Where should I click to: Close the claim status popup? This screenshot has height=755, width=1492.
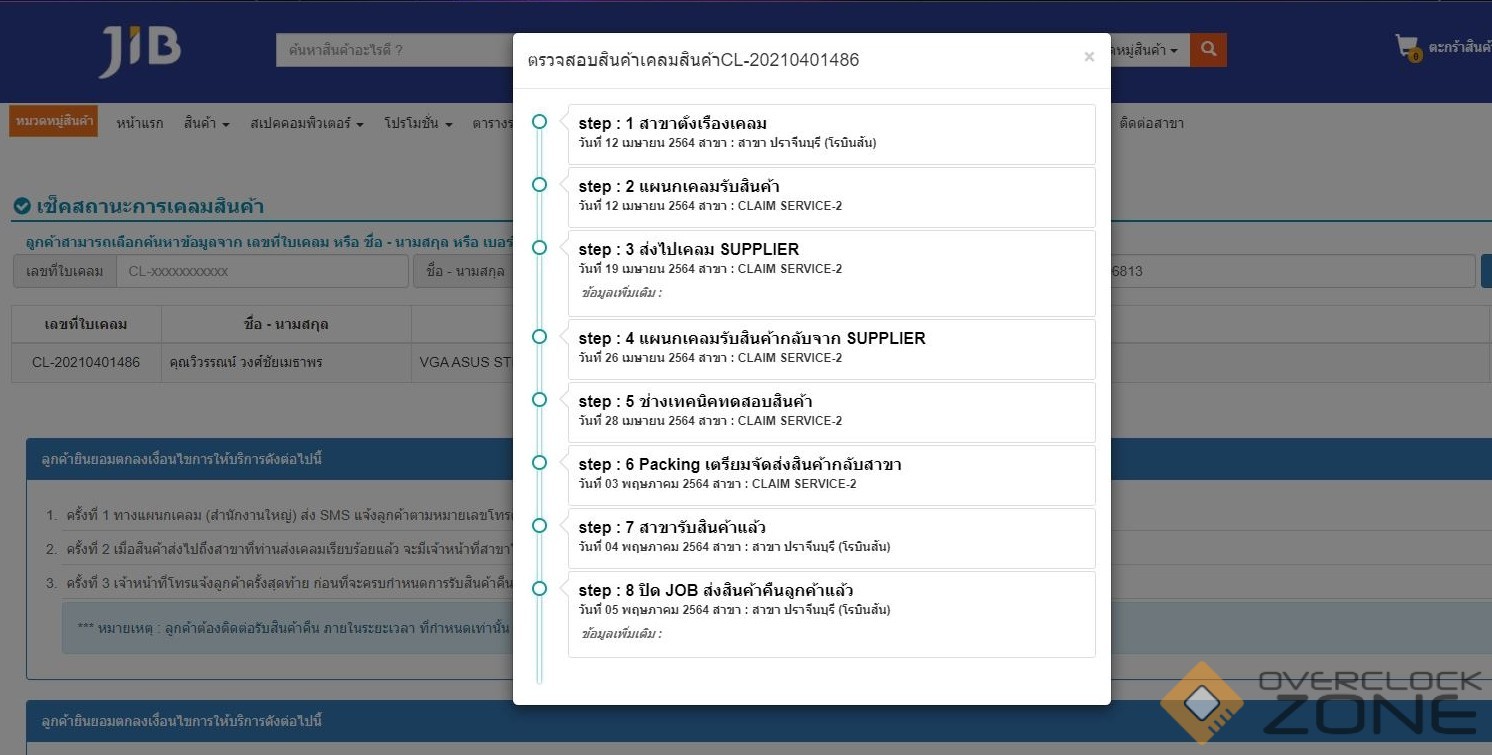pyautogui.click(x=1089, y=57)
